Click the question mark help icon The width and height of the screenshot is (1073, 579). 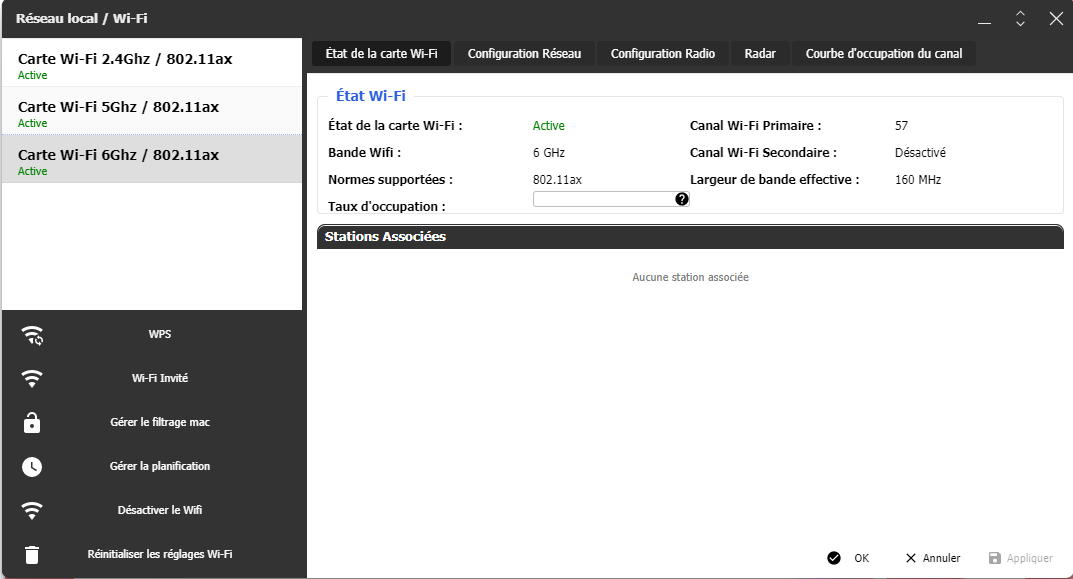coord(682,199)
